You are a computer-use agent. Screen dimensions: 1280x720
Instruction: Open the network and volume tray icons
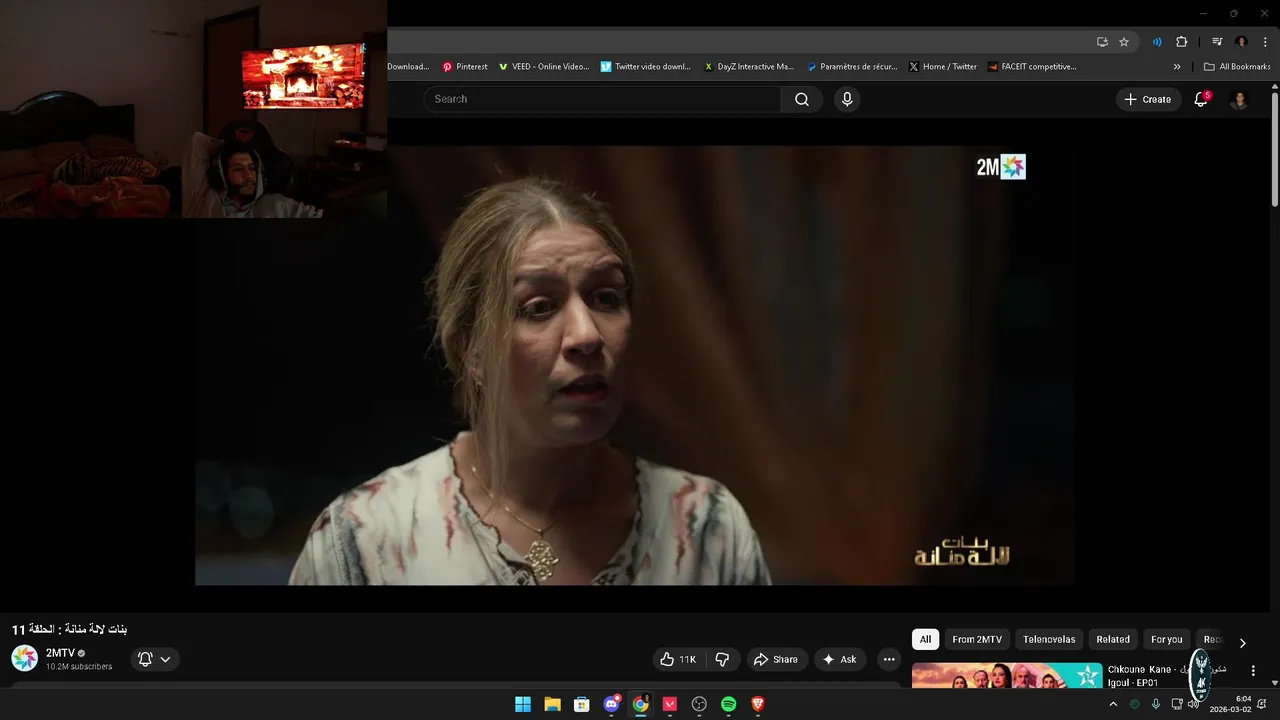(1184, 704)
